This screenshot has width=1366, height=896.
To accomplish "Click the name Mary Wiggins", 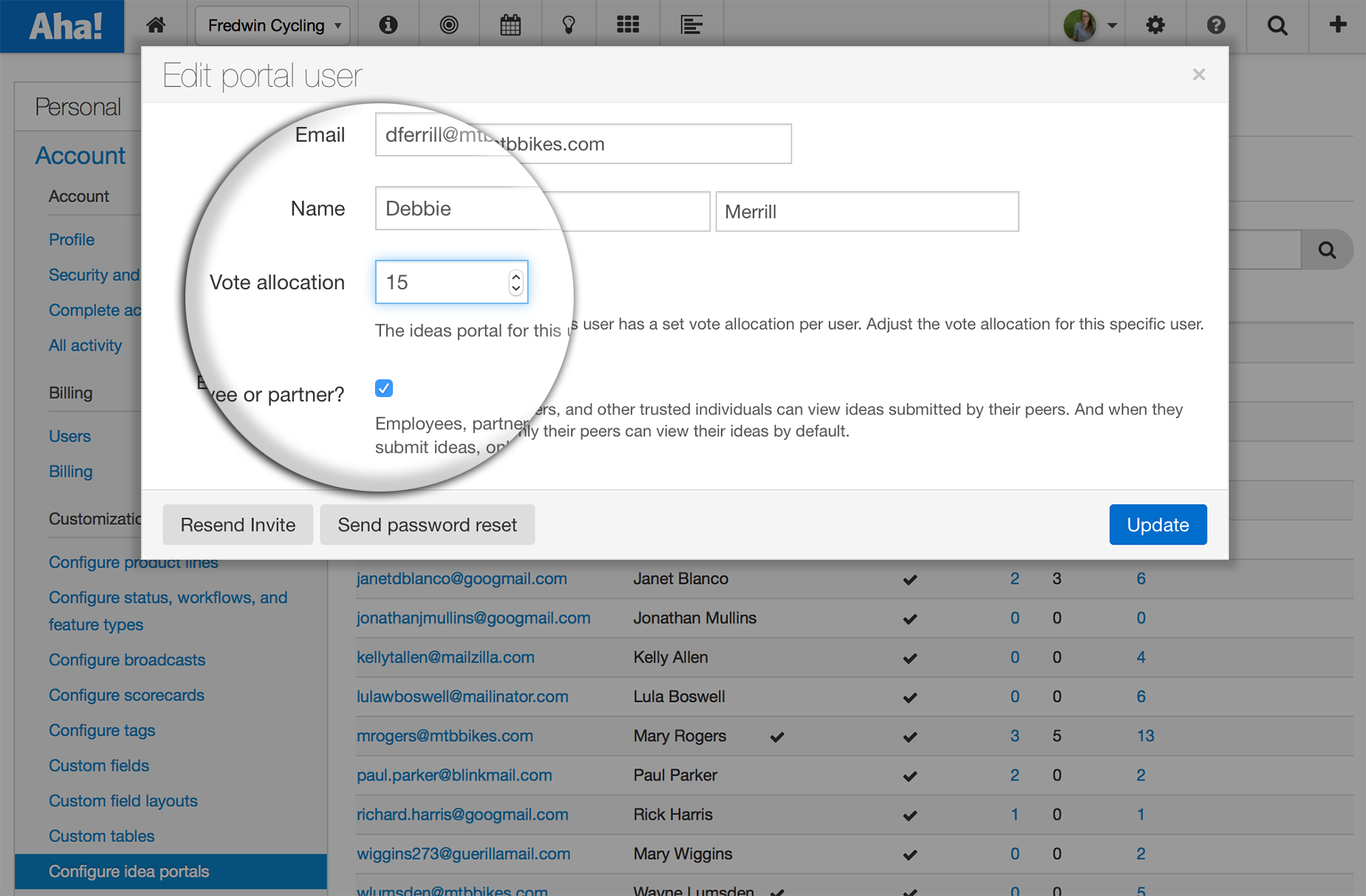I will pyautogui.click(x=683, y=854).
